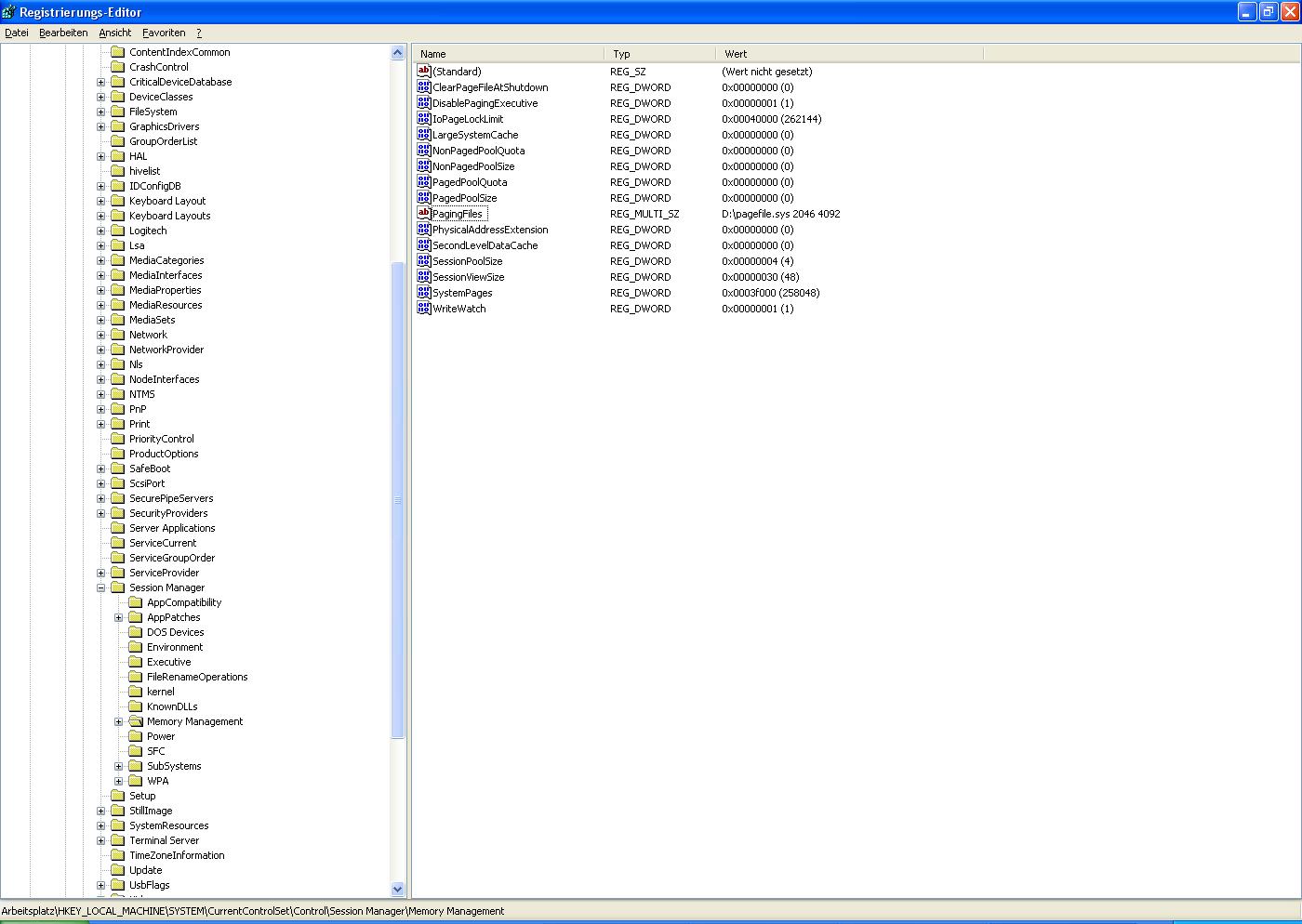This screenshot has width=1302, height=924.
Task: Expand the GraphicsDrivers key
Action: pyautogui.click(x=101, y=126)
